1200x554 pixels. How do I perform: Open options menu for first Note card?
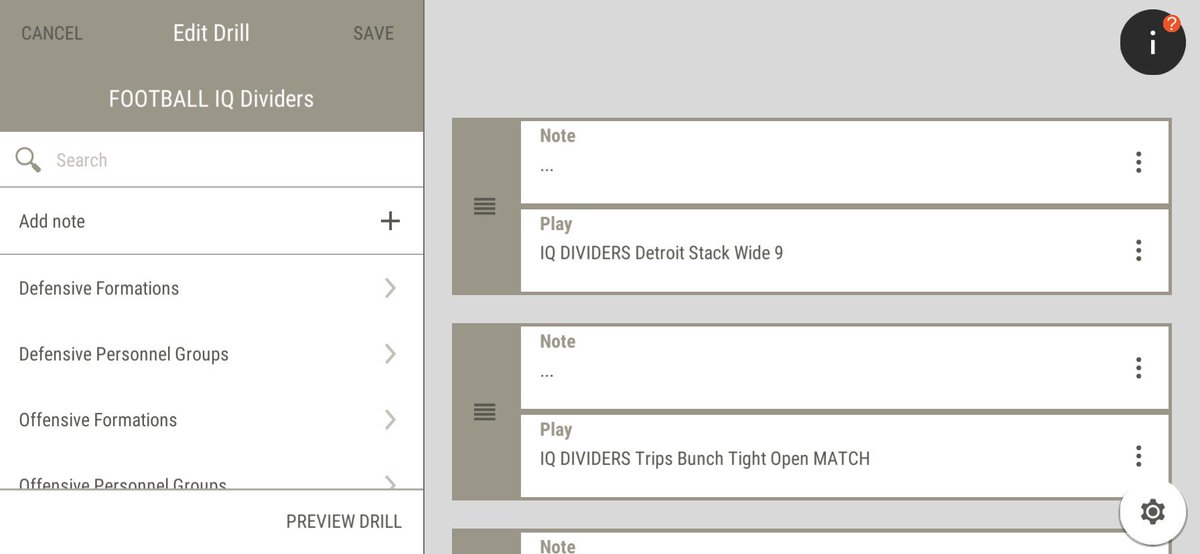(1138, 162)
